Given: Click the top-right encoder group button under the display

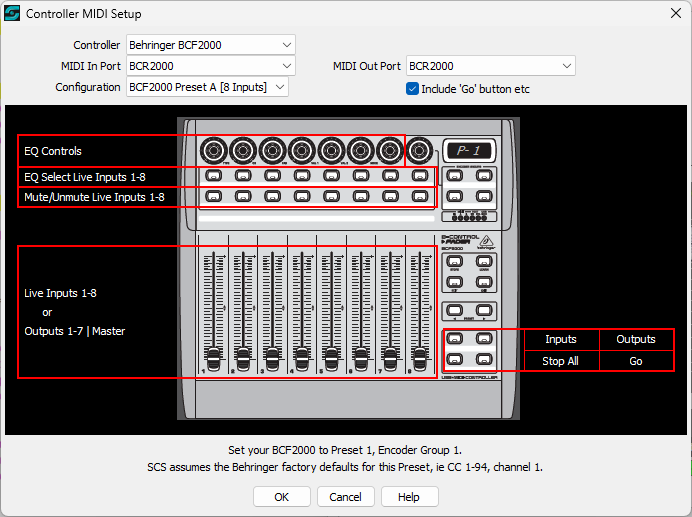Looking at the screenshot, I should click(x=484, y=176).
